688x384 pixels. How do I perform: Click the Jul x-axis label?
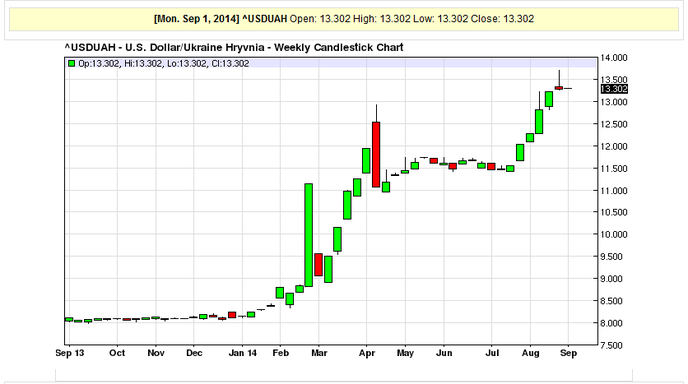pos(492,353)
